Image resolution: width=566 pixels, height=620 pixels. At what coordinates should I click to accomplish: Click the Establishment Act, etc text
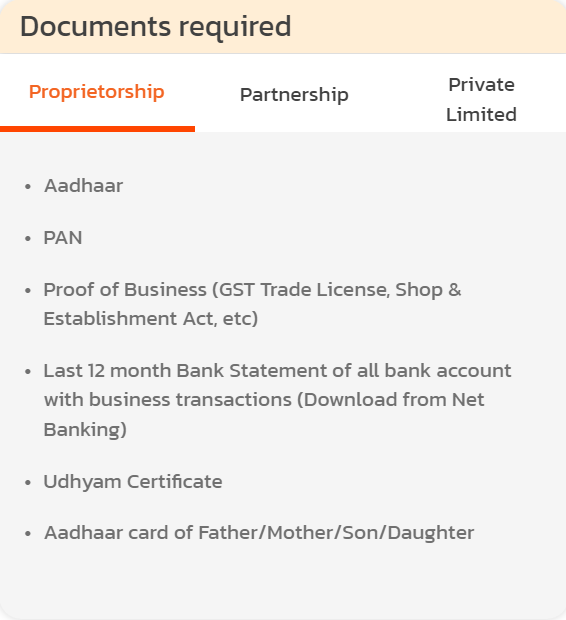[148, 319]
